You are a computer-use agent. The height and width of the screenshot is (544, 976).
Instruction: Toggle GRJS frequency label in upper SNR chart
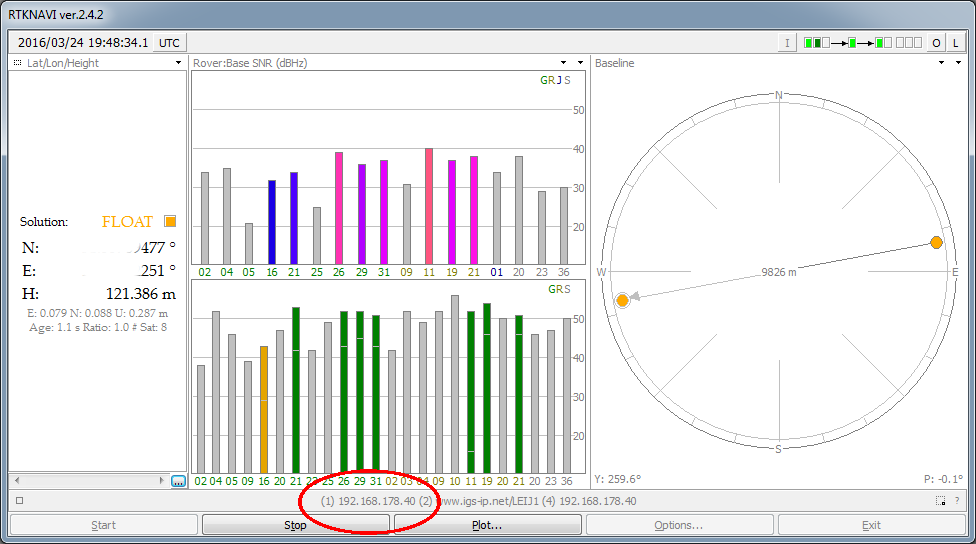click(x=555, y=81)
